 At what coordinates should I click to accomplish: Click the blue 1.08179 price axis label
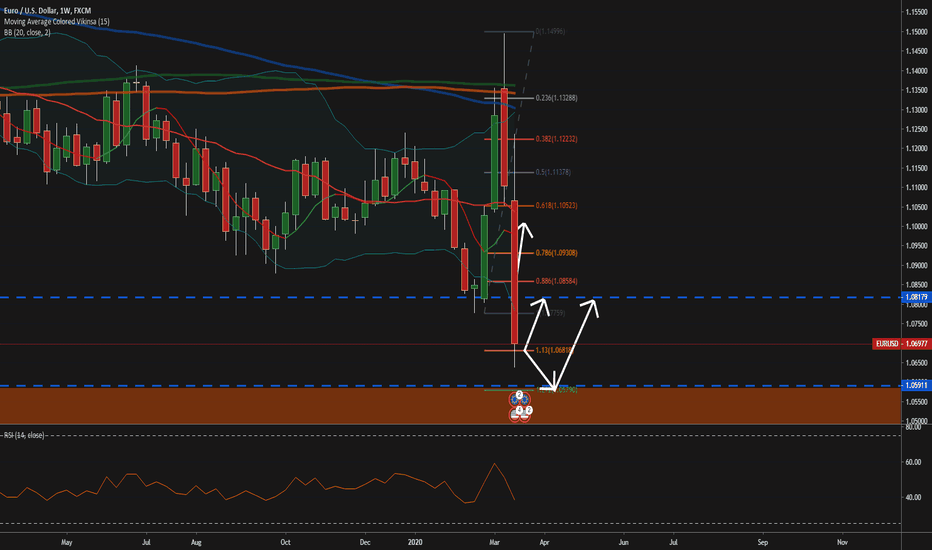tap(916, 297)
